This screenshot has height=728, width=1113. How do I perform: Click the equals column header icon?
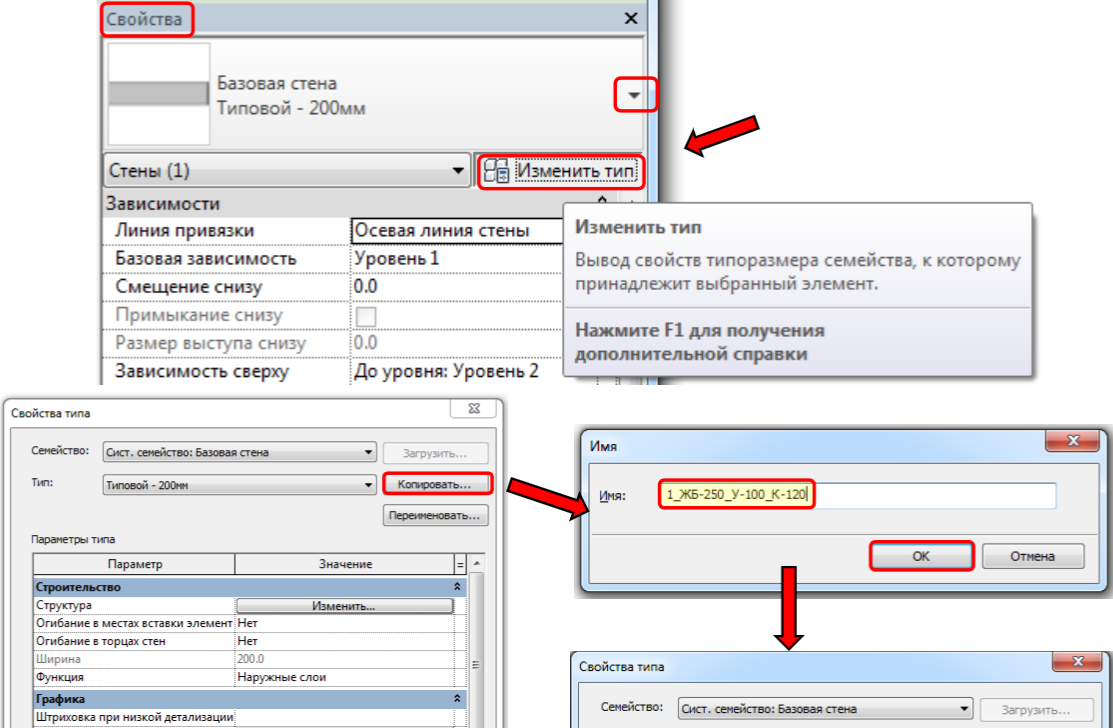click(460, 565)
